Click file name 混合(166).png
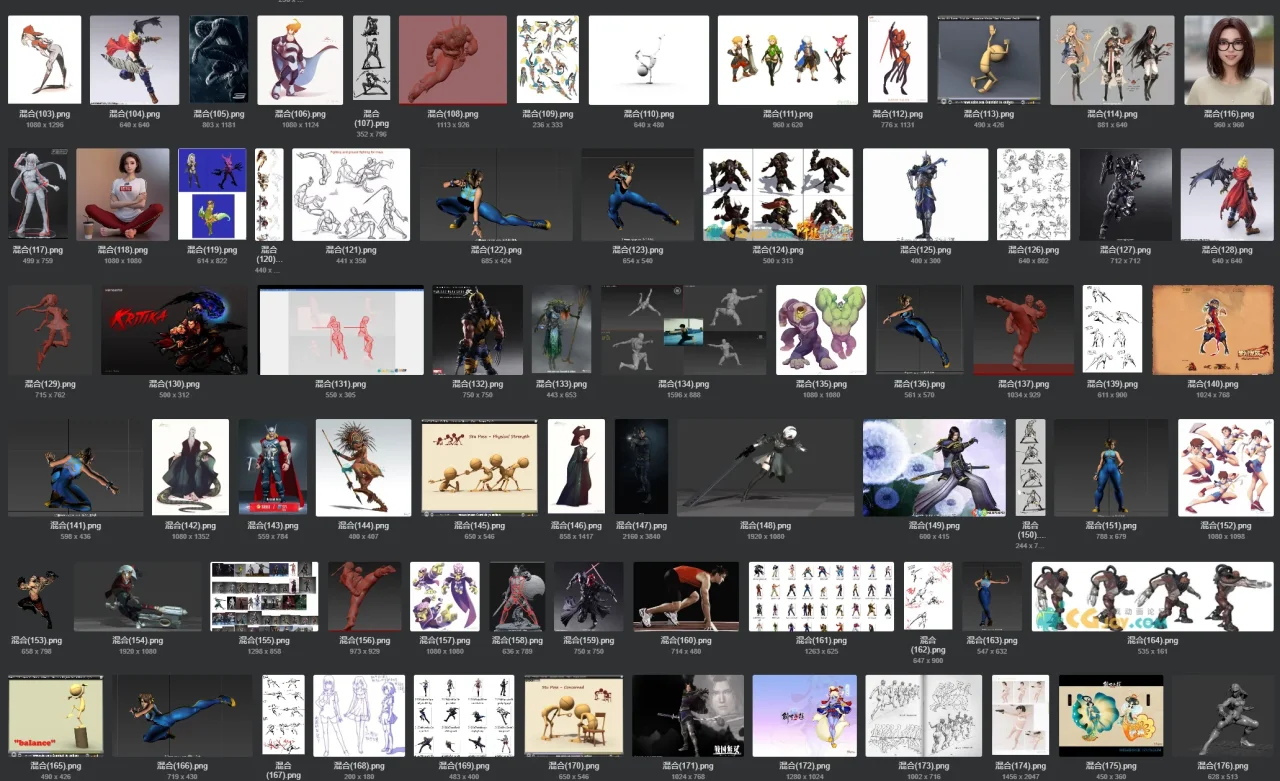1280x781 pixels. (x=182, y=766)
